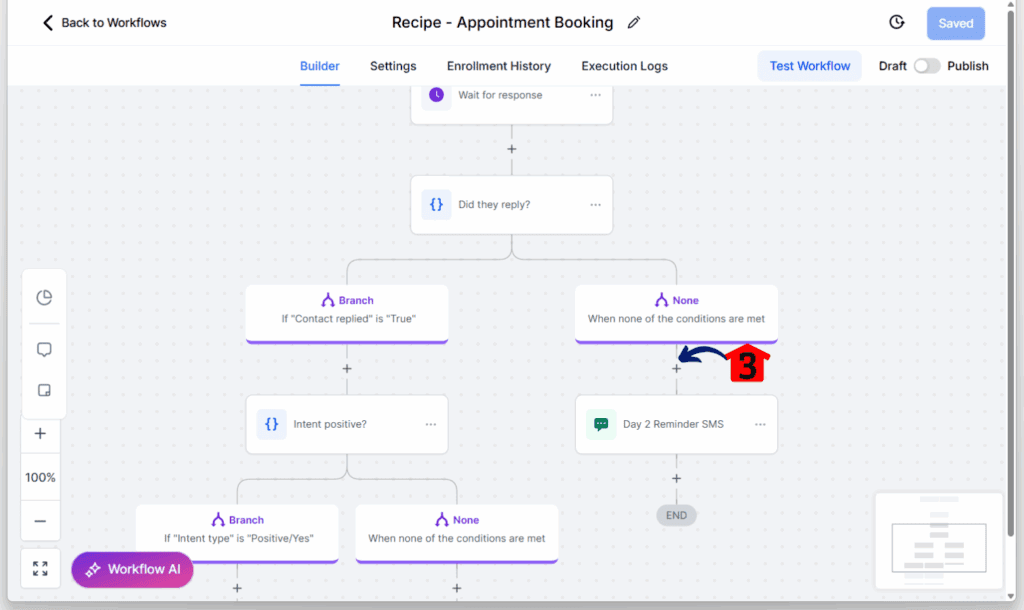Add step below Wait for response
The width and height of the screenshot is (1024, 610).
point(511,149)
